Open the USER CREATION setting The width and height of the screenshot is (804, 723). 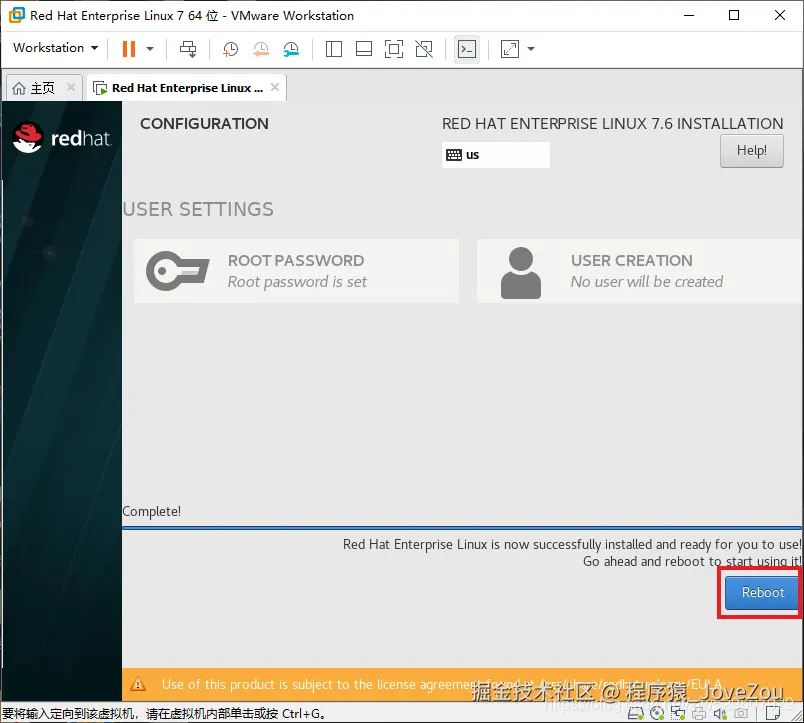(x=640, y=271)
